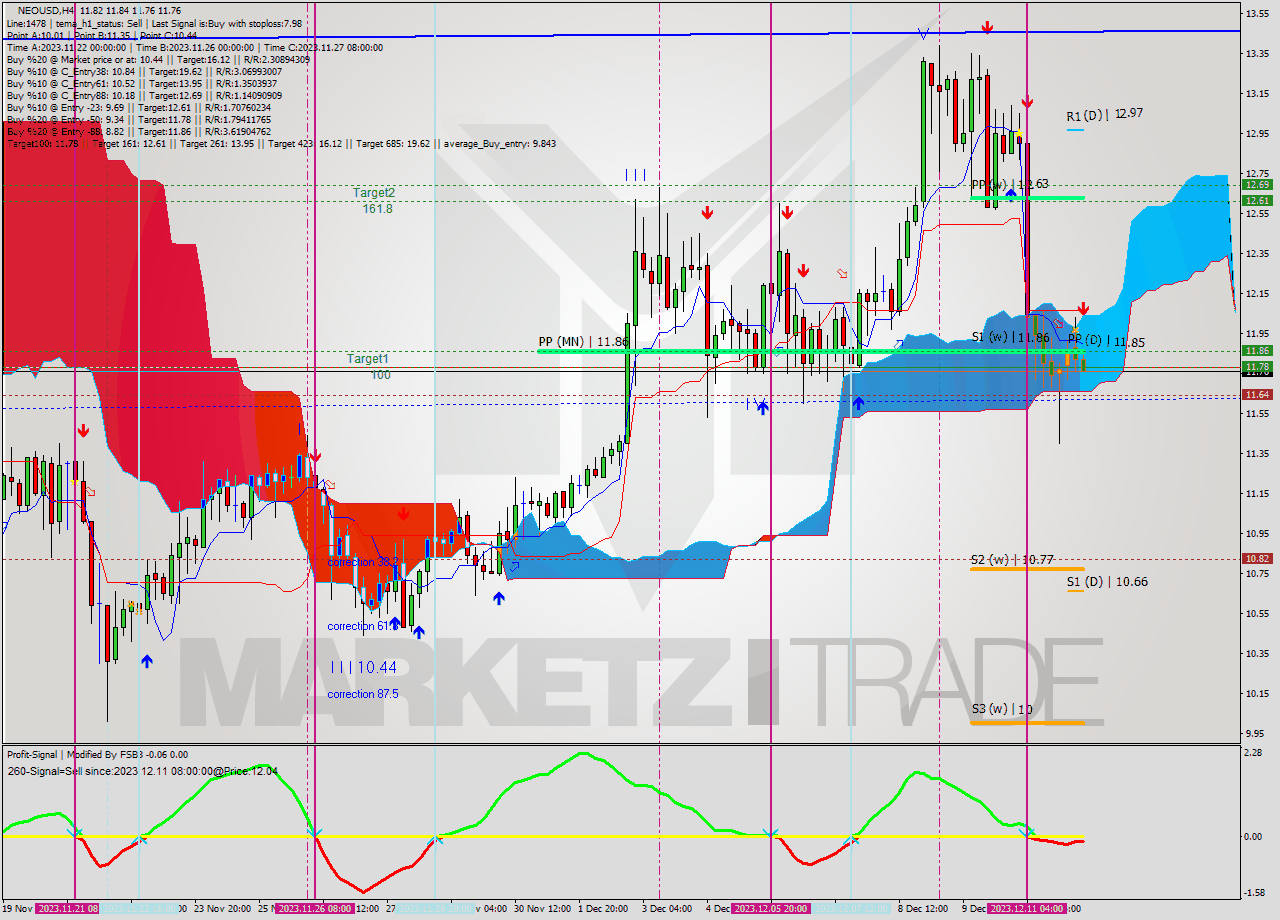Select the 'Target100: 11.78' summary line
The width and height of the screenshot is (1280, 920).
(x=281, y=143)
